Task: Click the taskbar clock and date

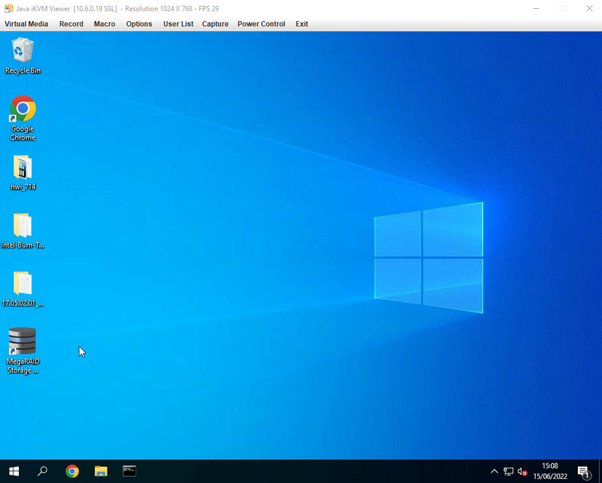Action: pos(550,471)
